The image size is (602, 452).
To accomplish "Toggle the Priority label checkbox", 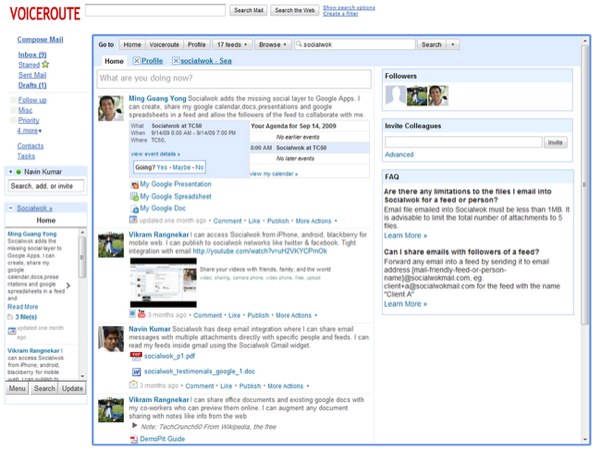I will (13, 120).
